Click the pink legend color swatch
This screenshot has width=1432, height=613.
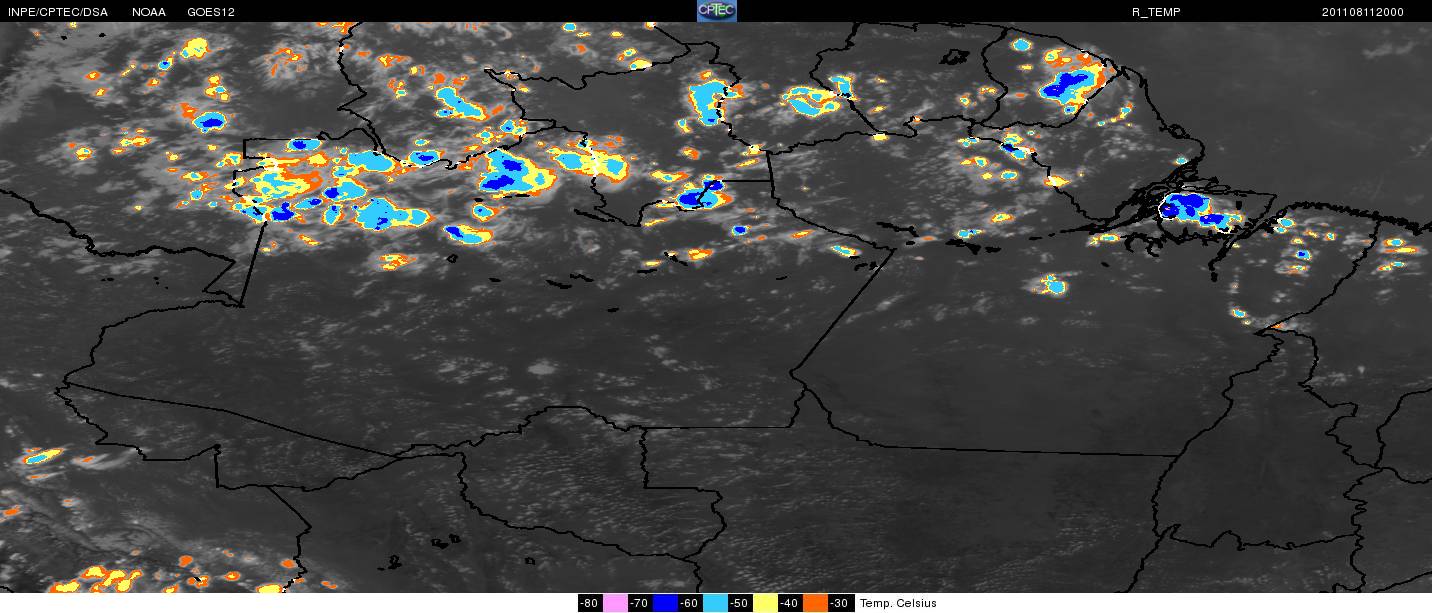[615, 603]
